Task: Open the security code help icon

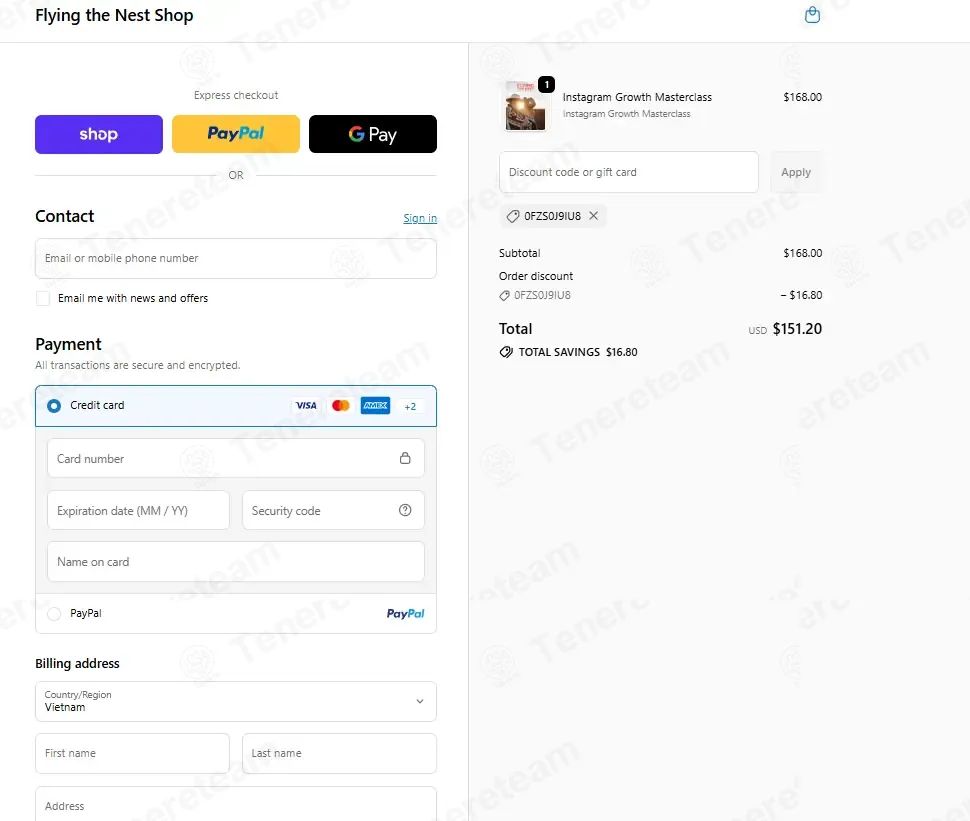Action: [x=405, y=510]
